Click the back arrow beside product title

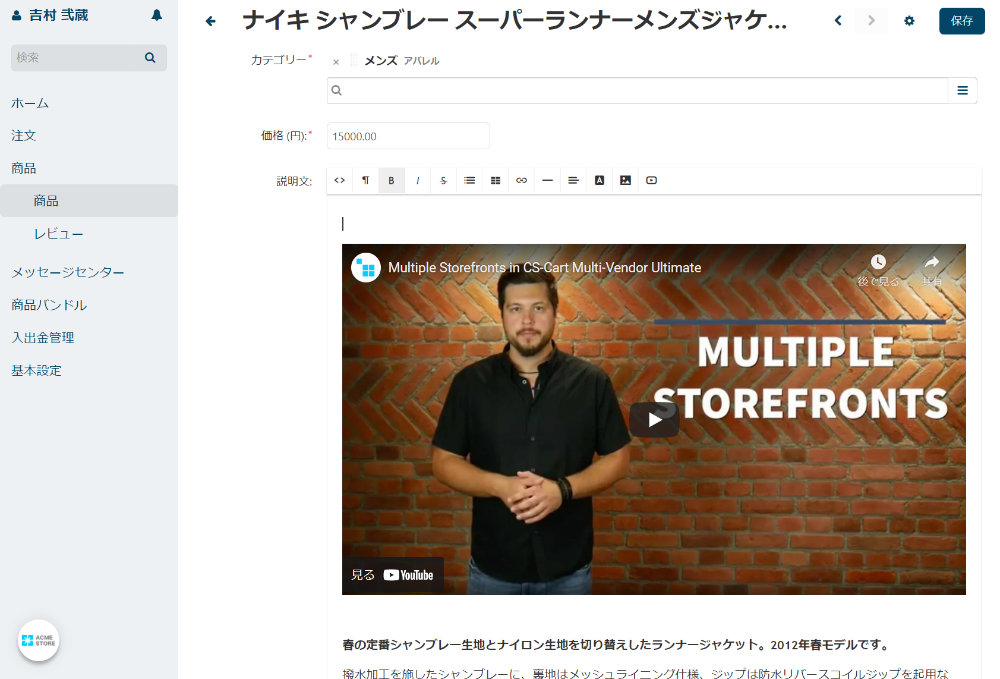(210, 22)
